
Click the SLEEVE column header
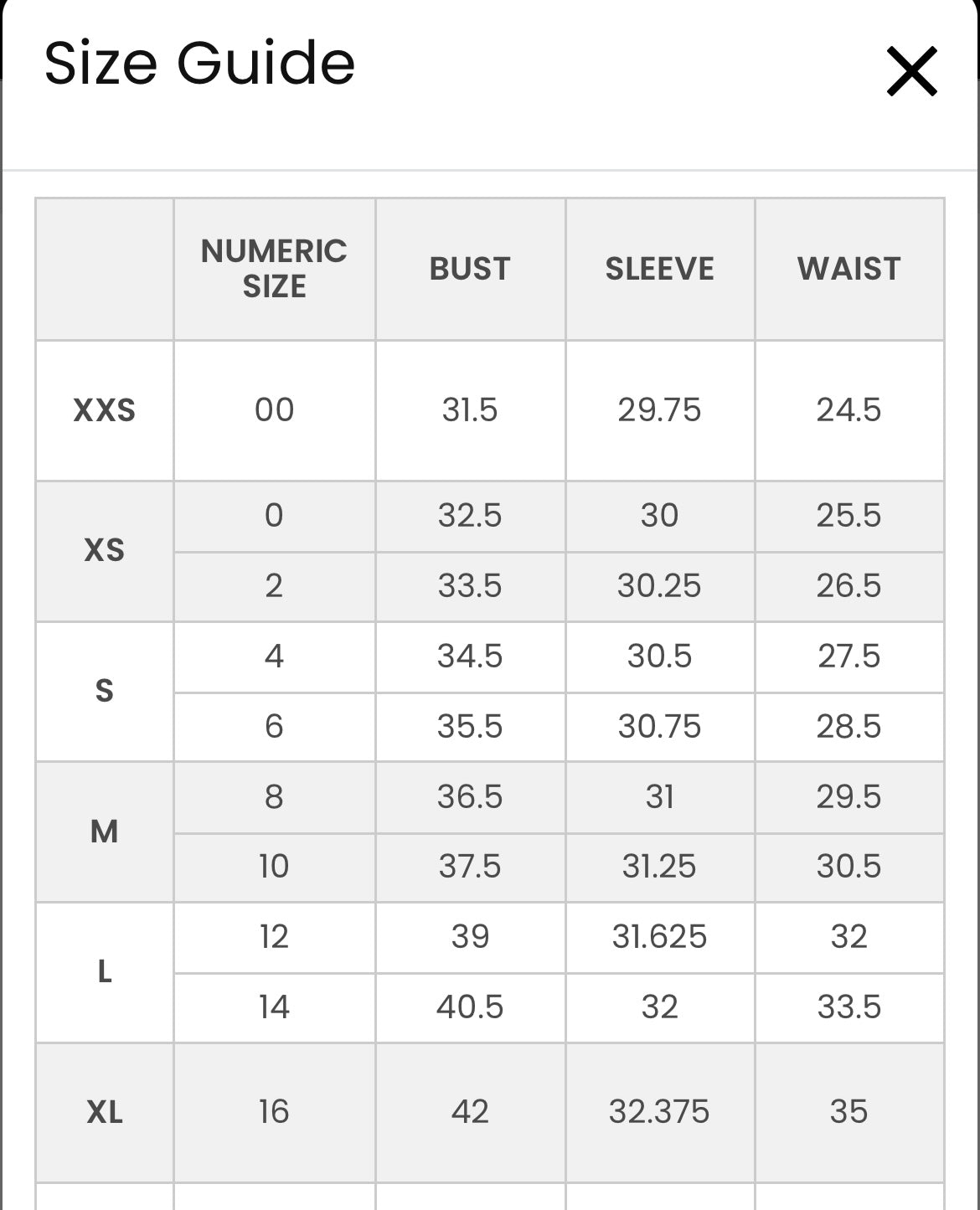659,269
